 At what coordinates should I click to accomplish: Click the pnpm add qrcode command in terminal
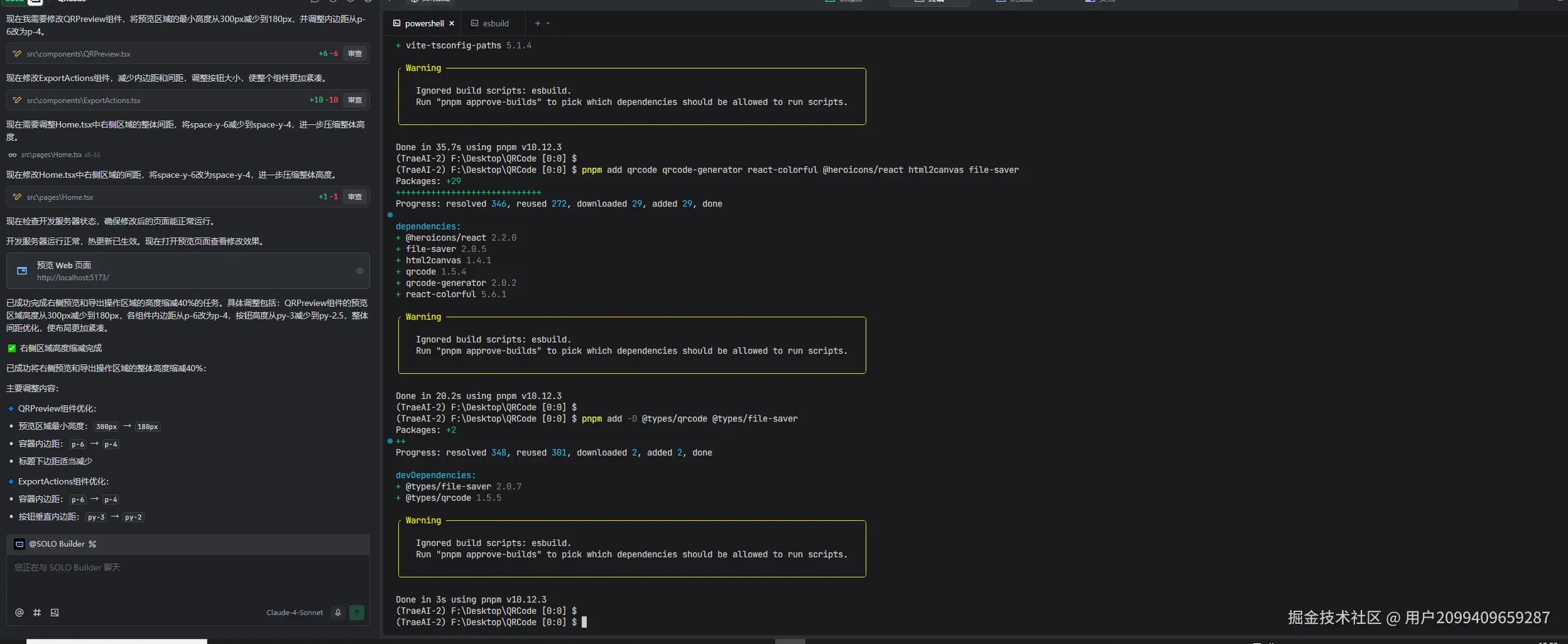coord(800,170)
